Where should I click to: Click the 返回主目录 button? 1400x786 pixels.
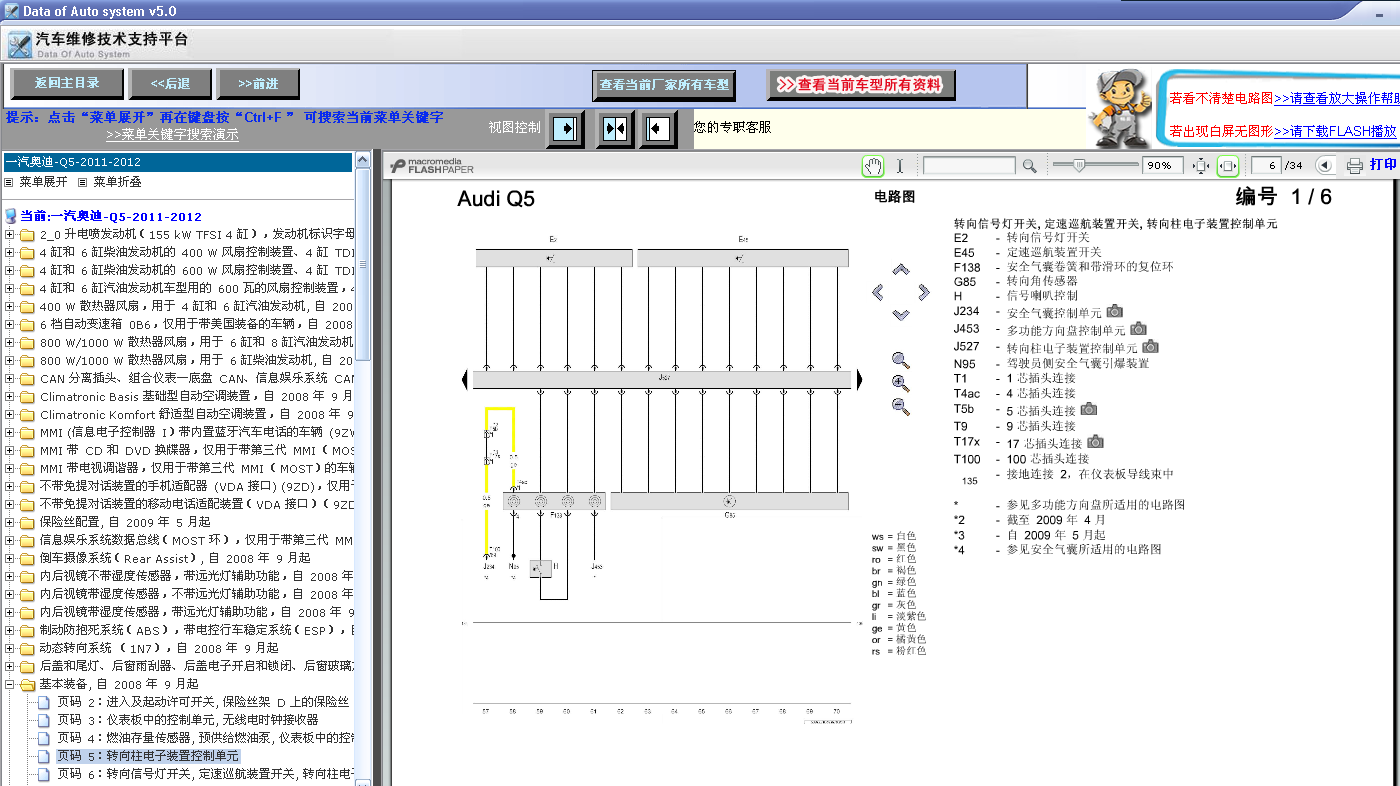[67, 84]
